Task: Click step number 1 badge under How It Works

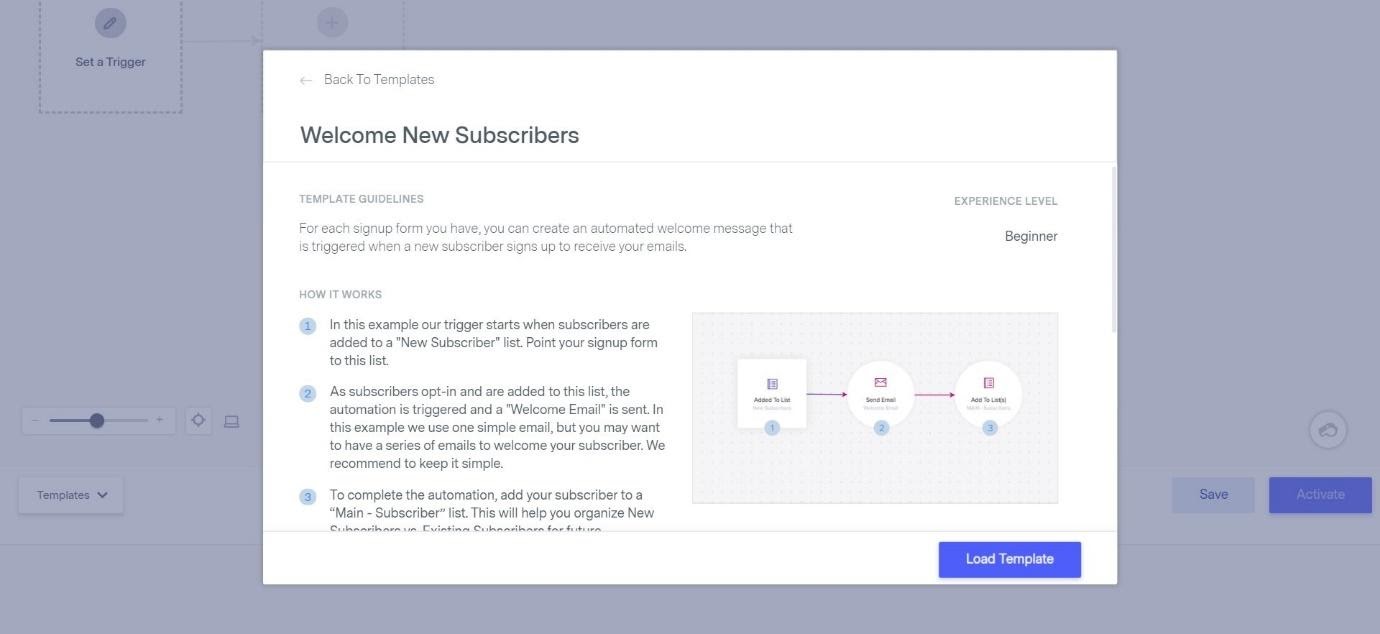Action: pyautogui.click(x=308, y=326)
